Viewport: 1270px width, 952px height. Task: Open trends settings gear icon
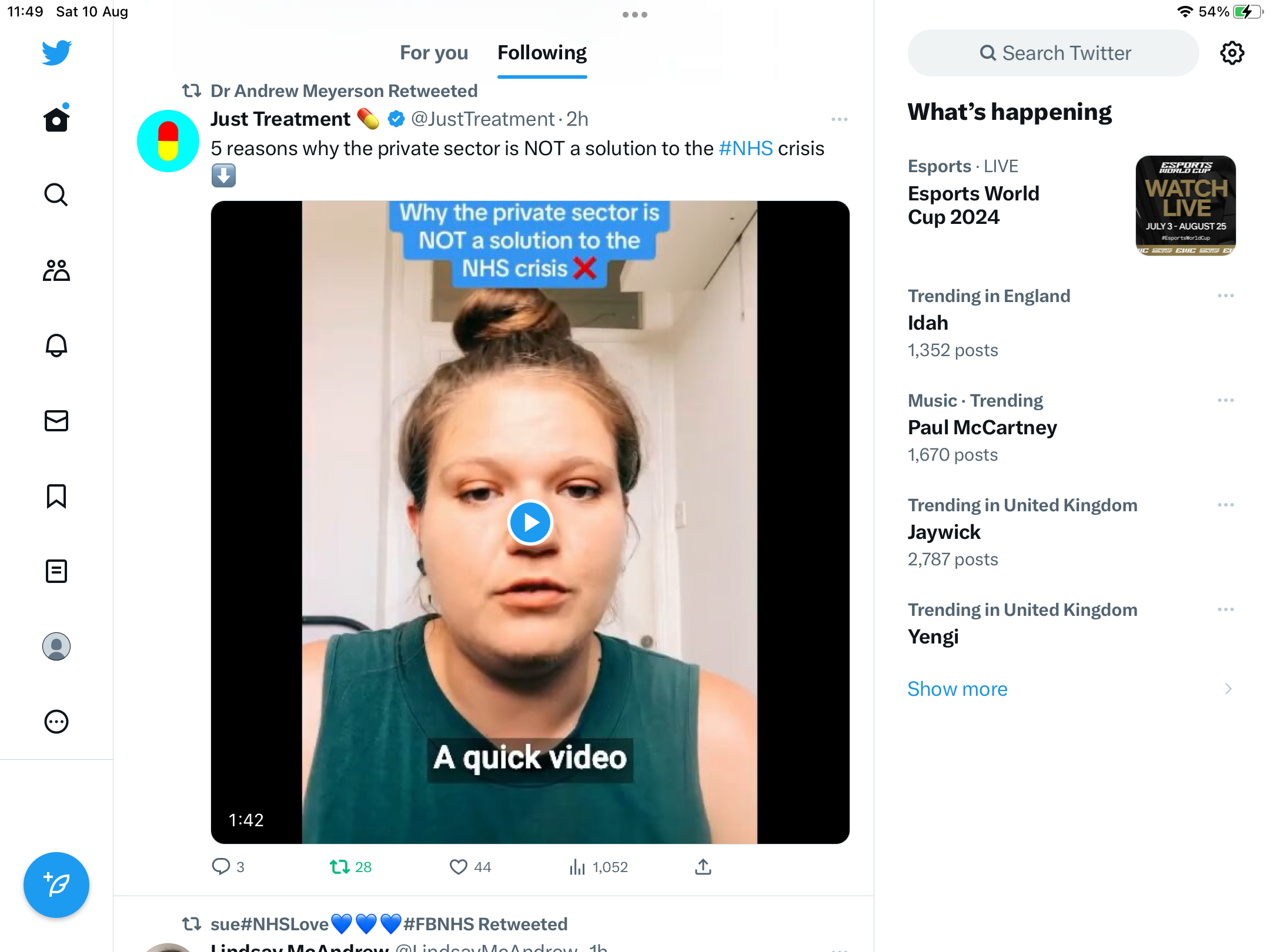[1232, 53]
